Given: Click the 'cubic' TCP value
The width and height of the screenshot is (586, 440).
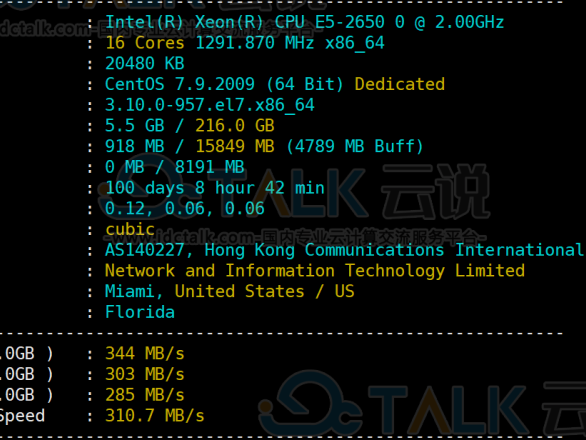Looking at the screenshot, I should coord(130,230).
